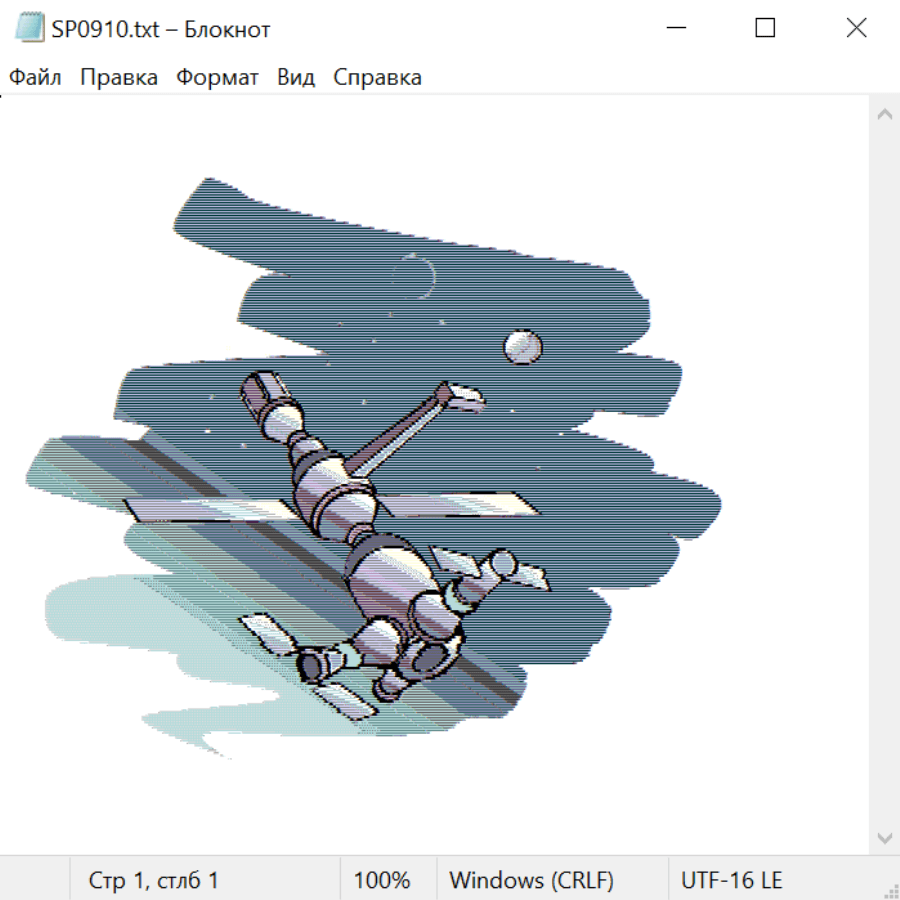Click the Windows (CRLF) status field

coord(531,881)
